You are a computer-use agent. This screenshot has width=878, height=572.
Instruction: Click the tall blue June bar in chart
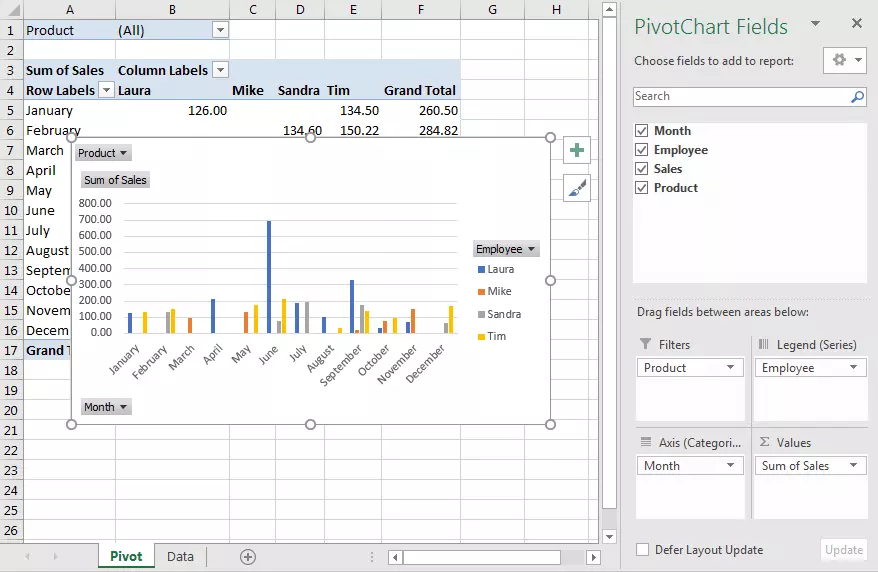click(x=269, y=276)
